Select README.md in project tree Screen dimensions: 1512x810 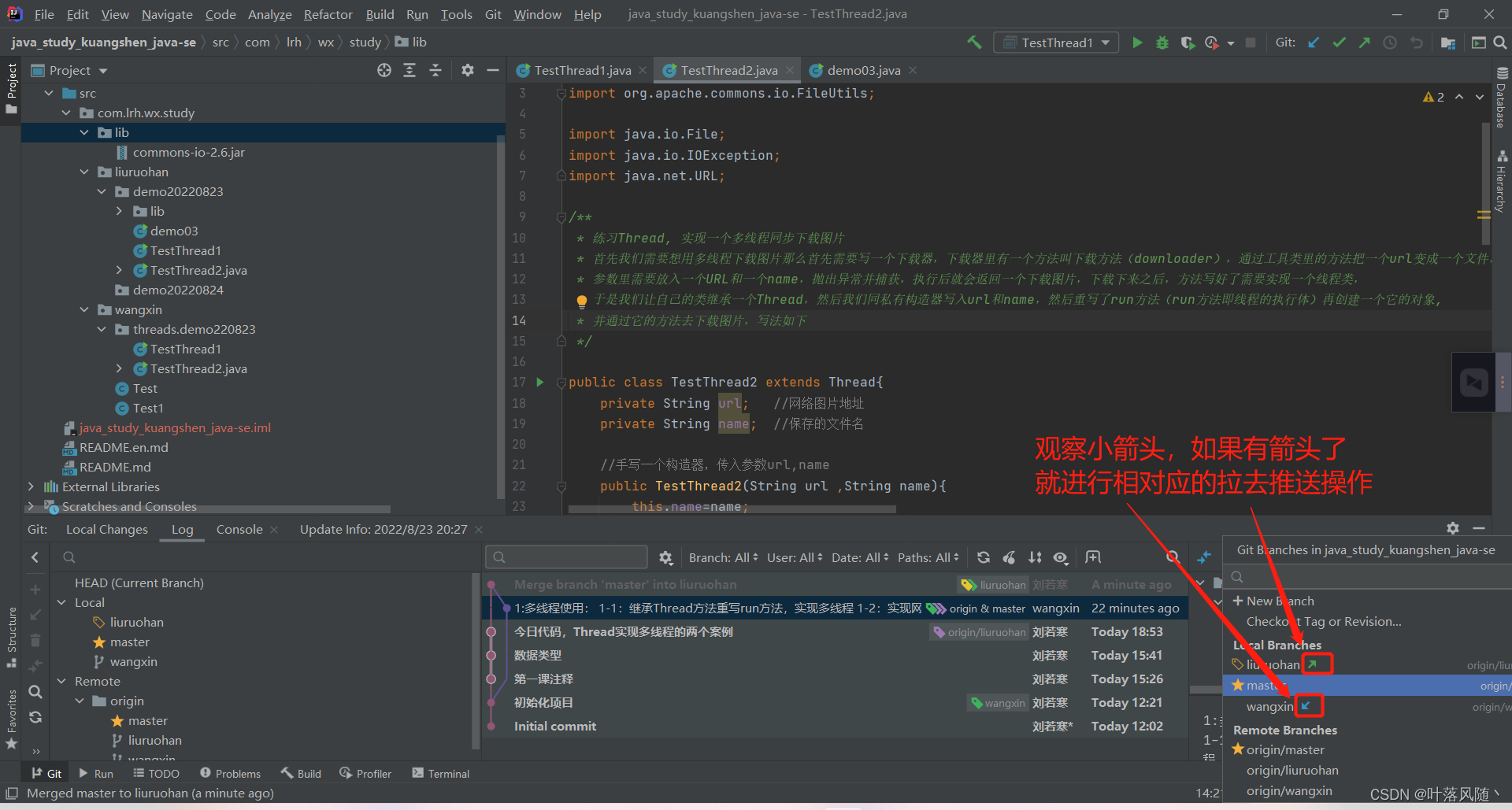115,467
